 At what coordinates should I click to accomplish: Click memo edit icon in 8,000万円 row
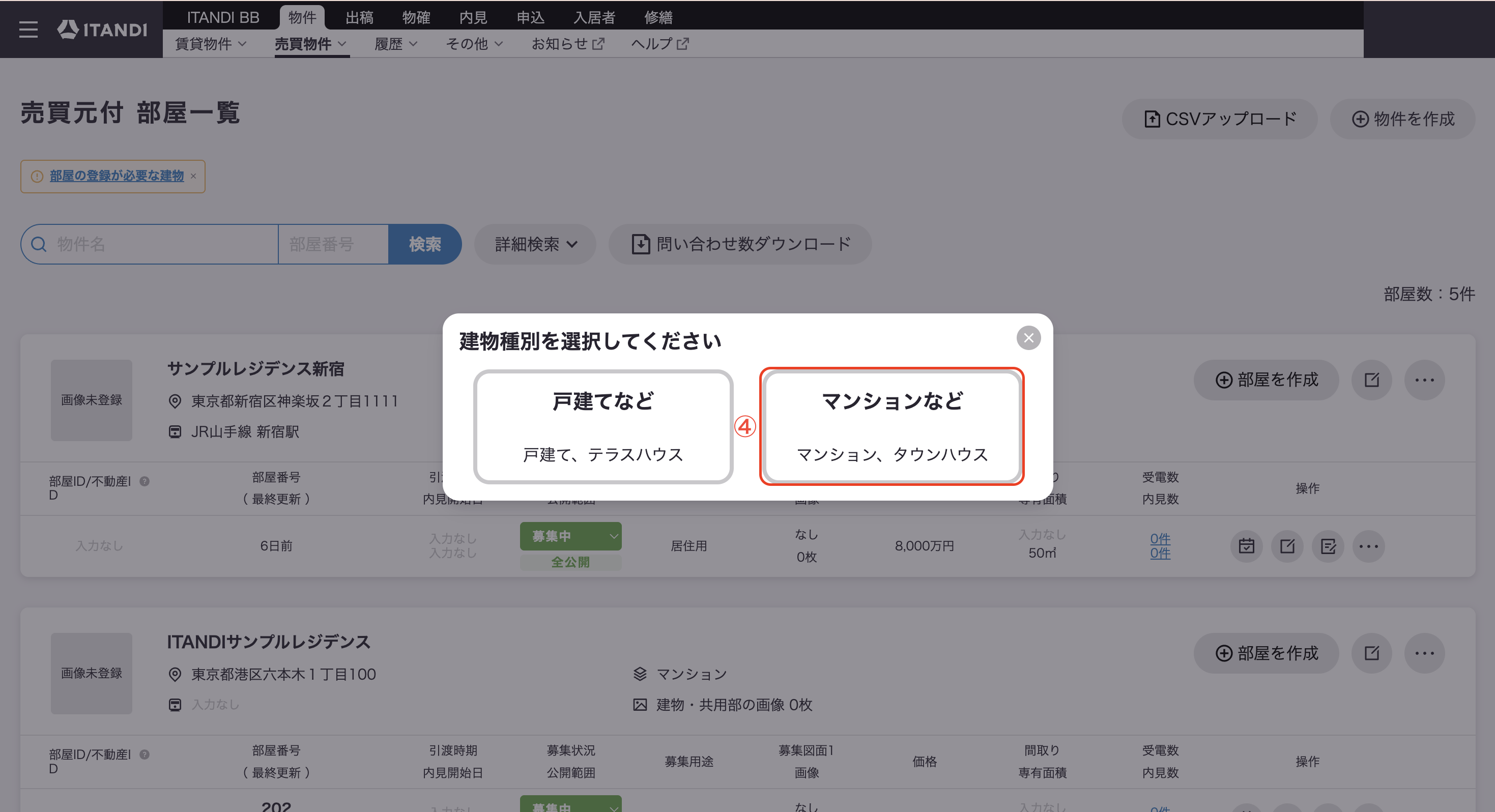tap(1328, 546)
